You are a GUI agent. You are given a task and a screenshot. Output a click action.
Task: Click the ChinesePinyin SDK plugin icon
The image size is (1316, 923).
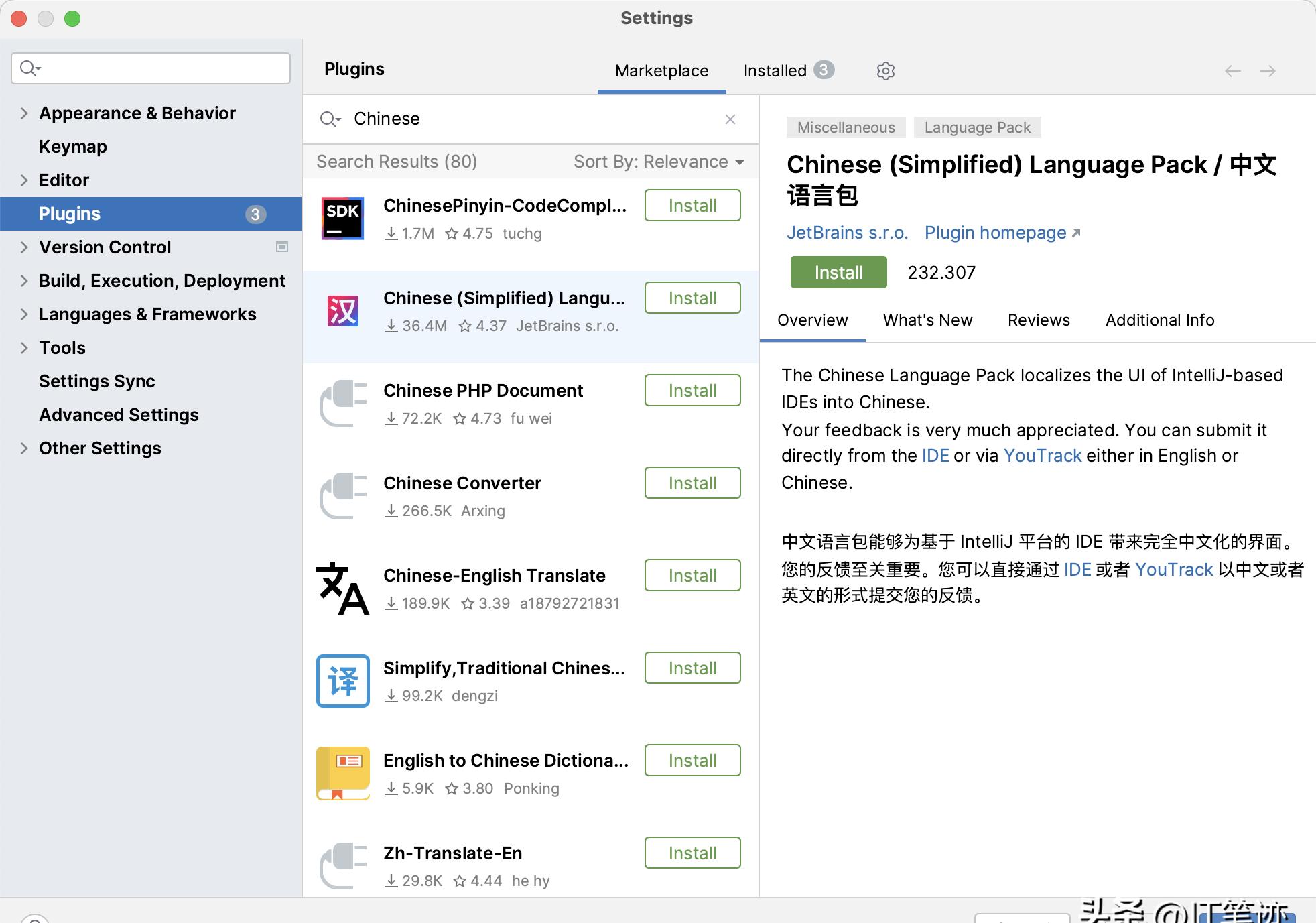pos(342,219)
